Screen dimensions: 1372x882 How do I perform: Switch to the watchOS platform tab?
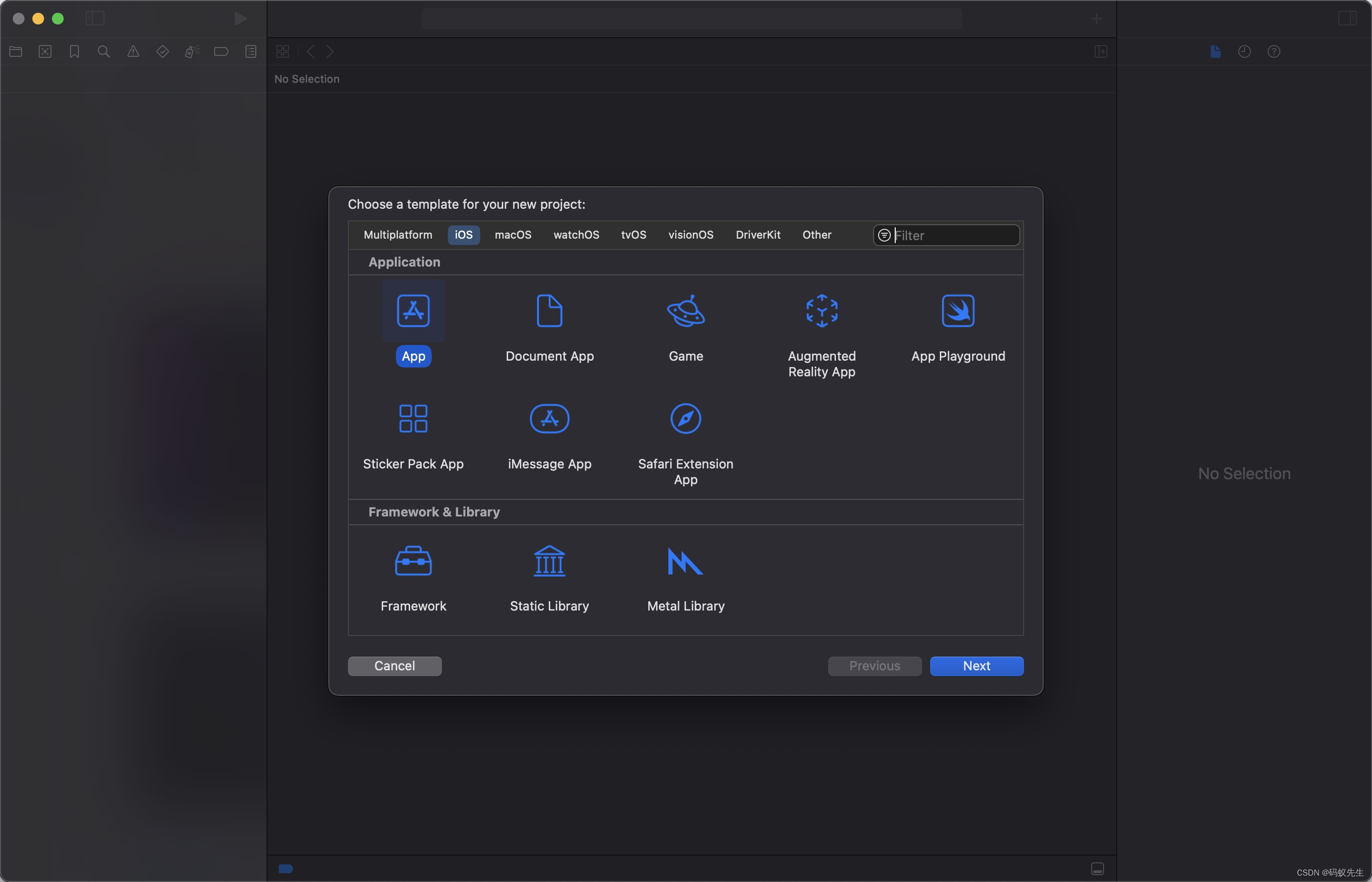tap(576, 234)
